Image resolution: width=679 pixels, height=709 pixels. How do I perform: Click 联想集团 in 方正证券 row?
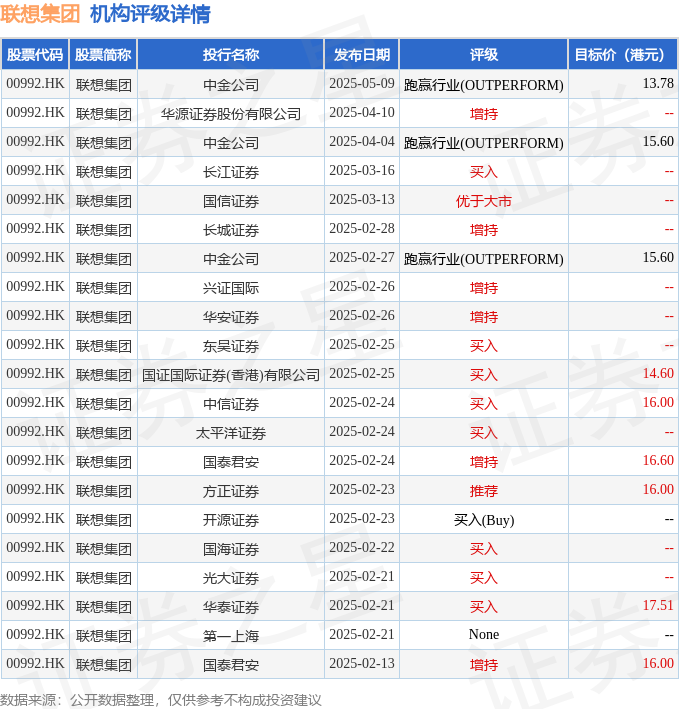tap(104, 490)
